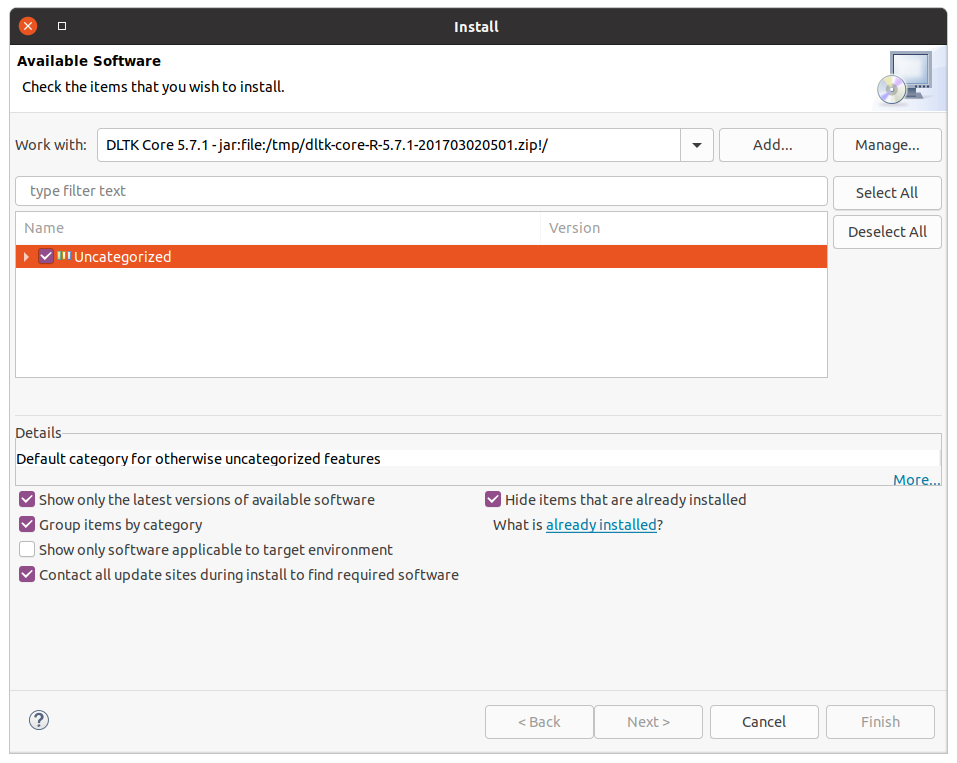Viewport: 957px width, 763px height.
Task: Click the already installed link
Action: tap(601, 524)
